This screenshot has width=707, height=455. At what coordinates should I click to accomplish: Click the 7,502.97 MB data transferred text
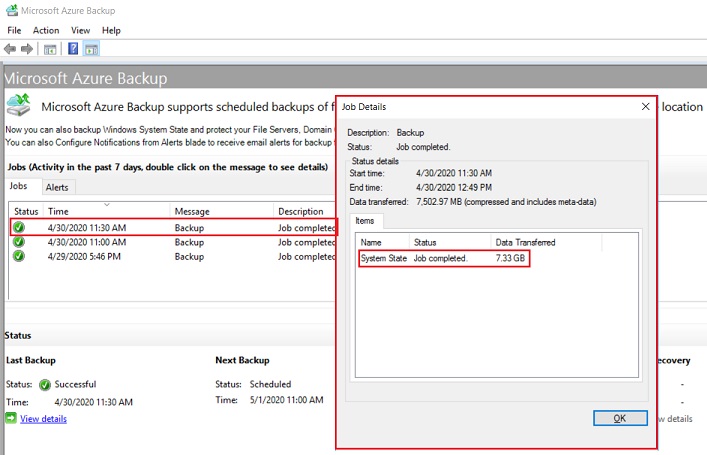point(506,202)
